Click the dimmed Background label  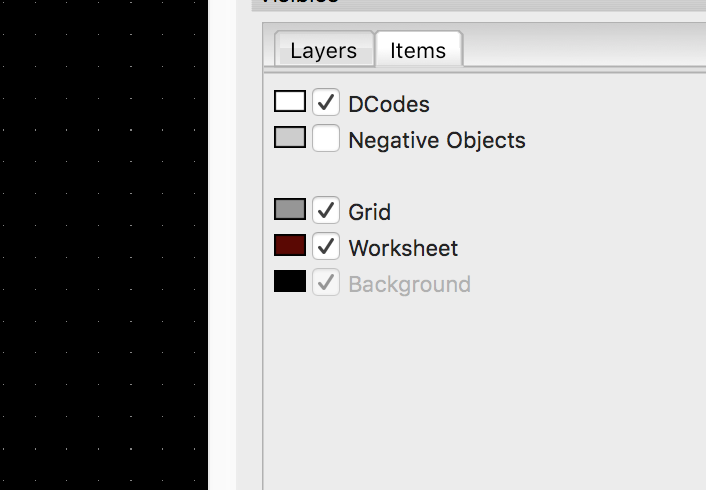pyautogui.click(x=409, y=284)
